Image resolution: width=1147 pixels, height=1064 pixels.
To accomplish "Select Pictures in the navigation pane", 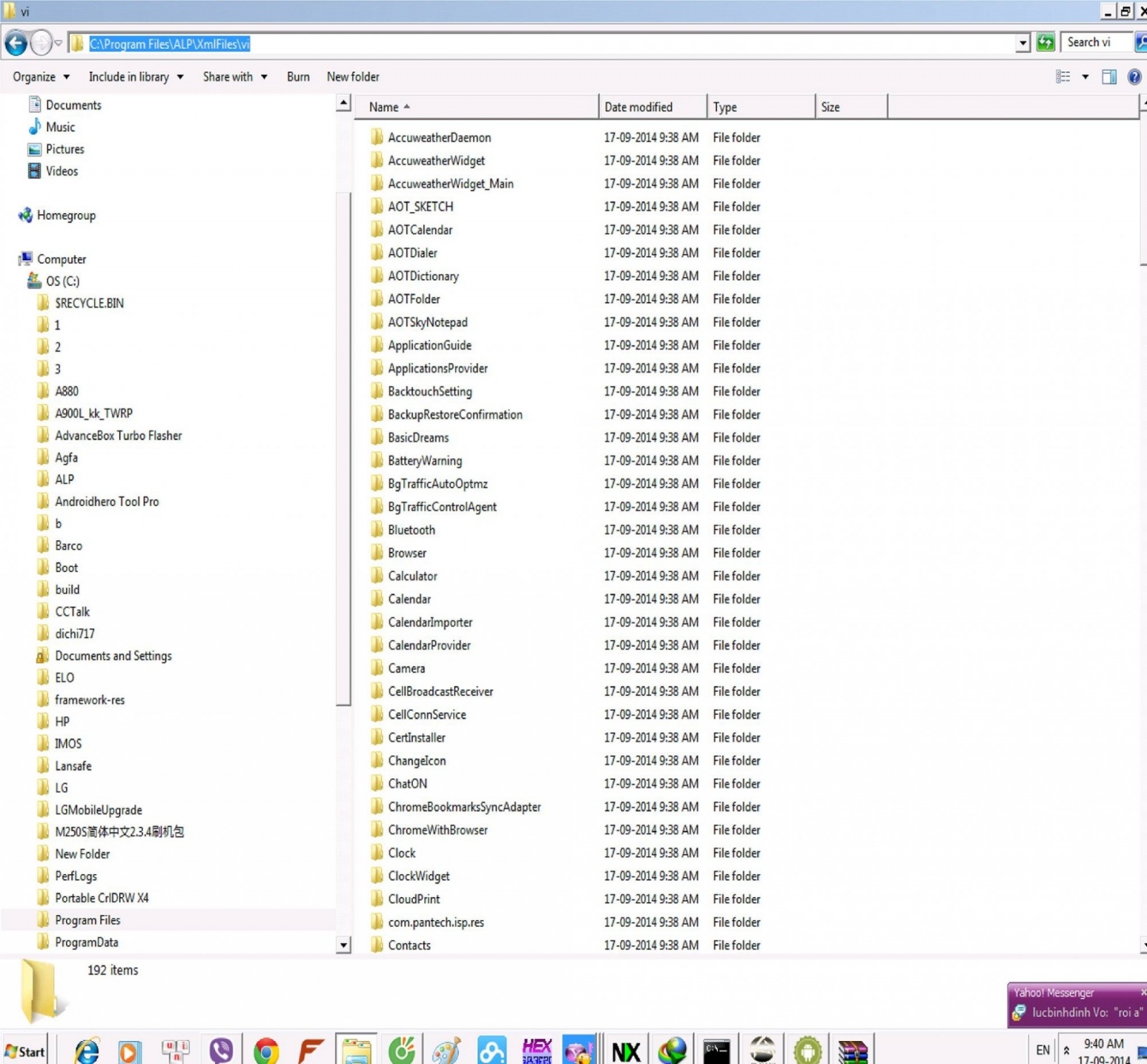I will (56, 149).
